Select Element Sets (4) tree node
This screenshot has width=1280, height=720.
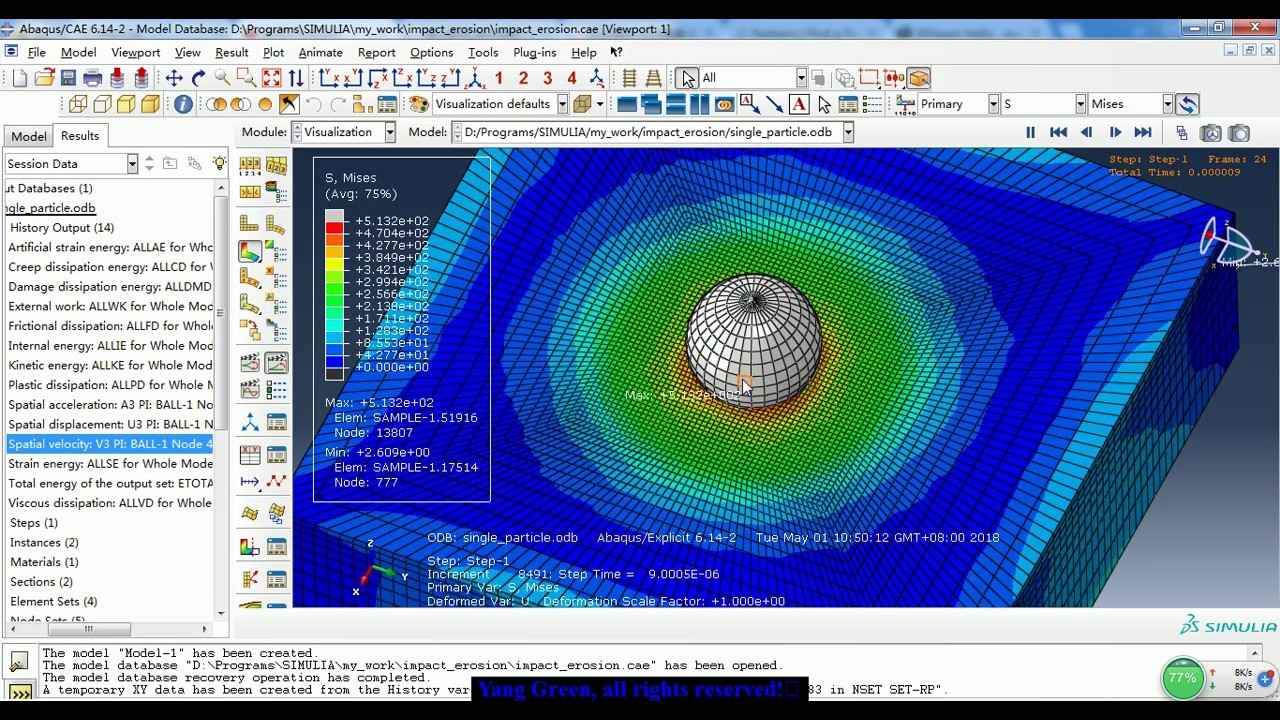(x=53, y=601)
